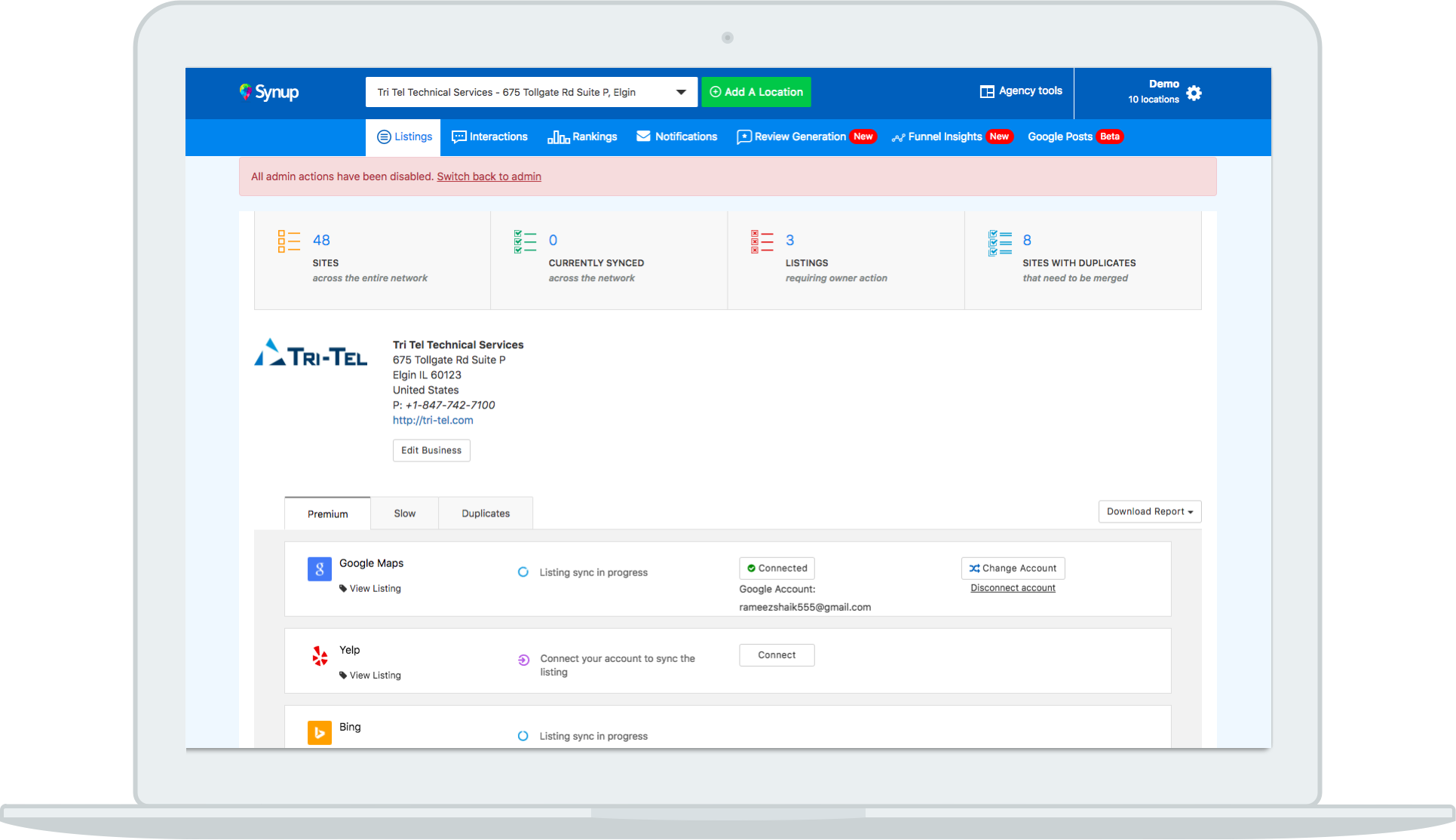The width and height of the screenshot is (1456, 840).
Task: Click the Yelp logo icon
Action: pyautogui.click(x=320, y=655)
